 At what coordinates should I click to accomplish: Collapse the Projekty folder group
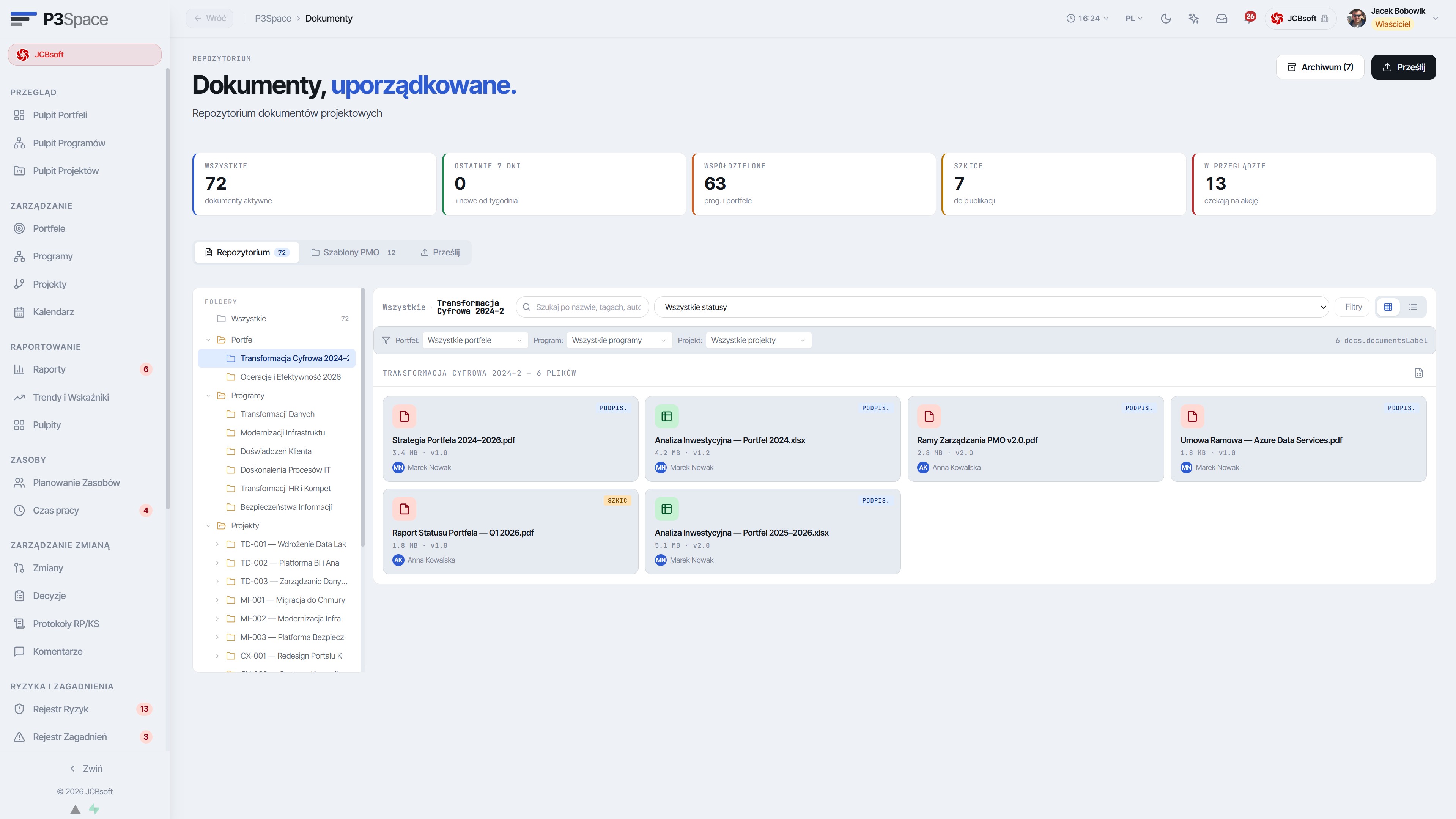pos(208,526)
